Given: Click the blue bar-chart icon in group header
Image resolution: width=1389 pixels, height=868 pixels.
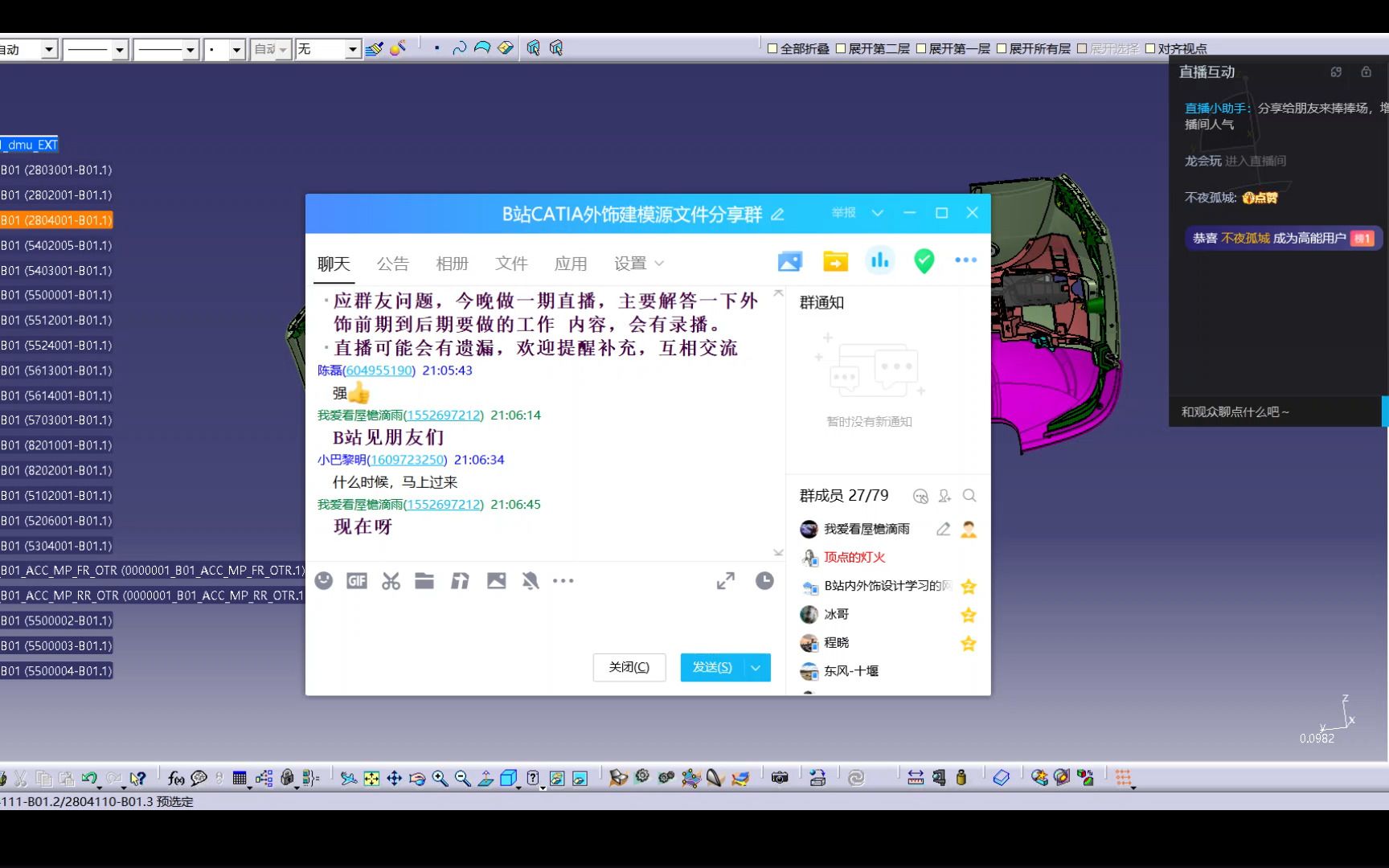Looking at the screenshot, I should 880,260.
